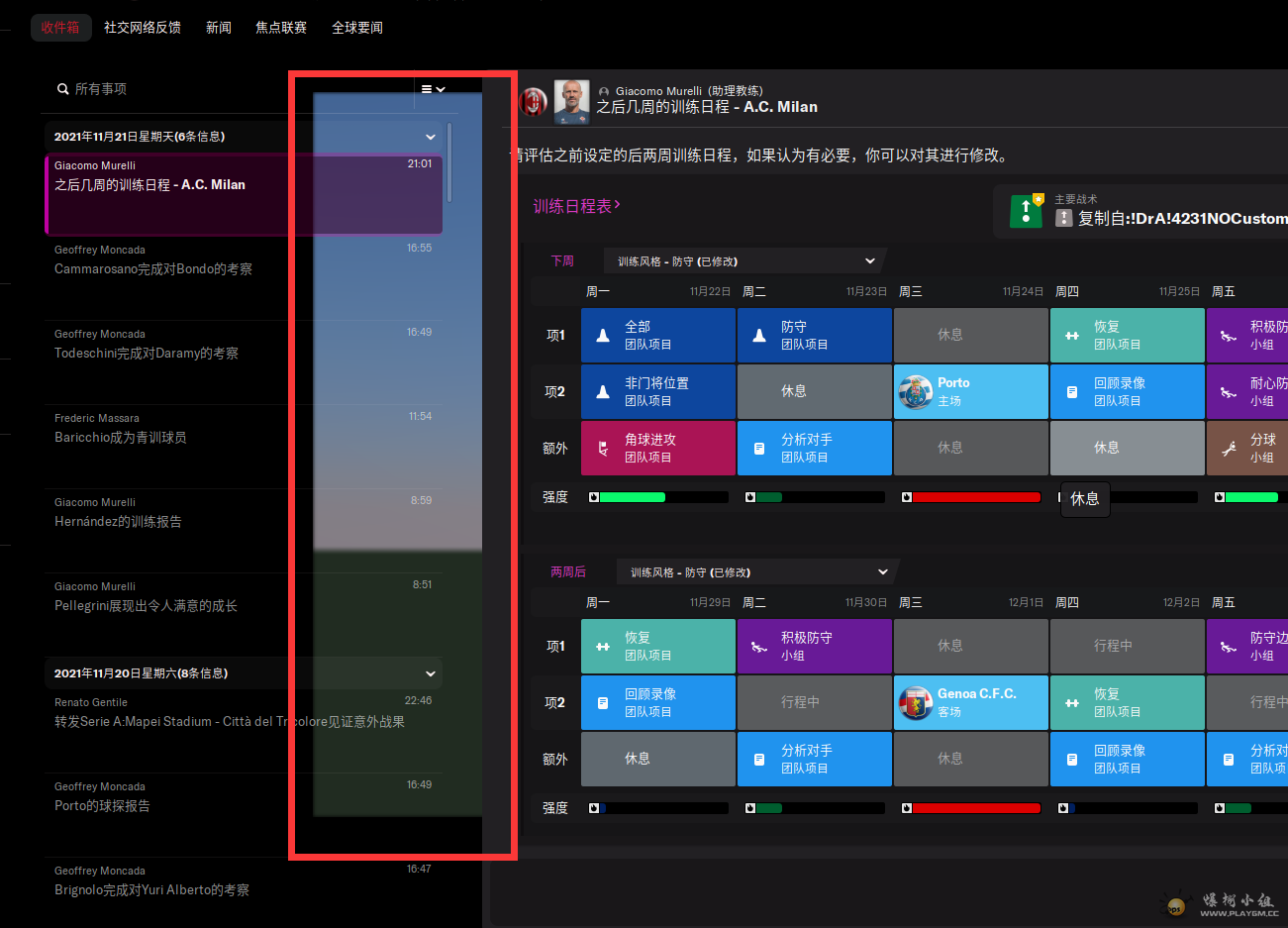
Task: Click the Porto club badge
Action: [x=916, y=392]
